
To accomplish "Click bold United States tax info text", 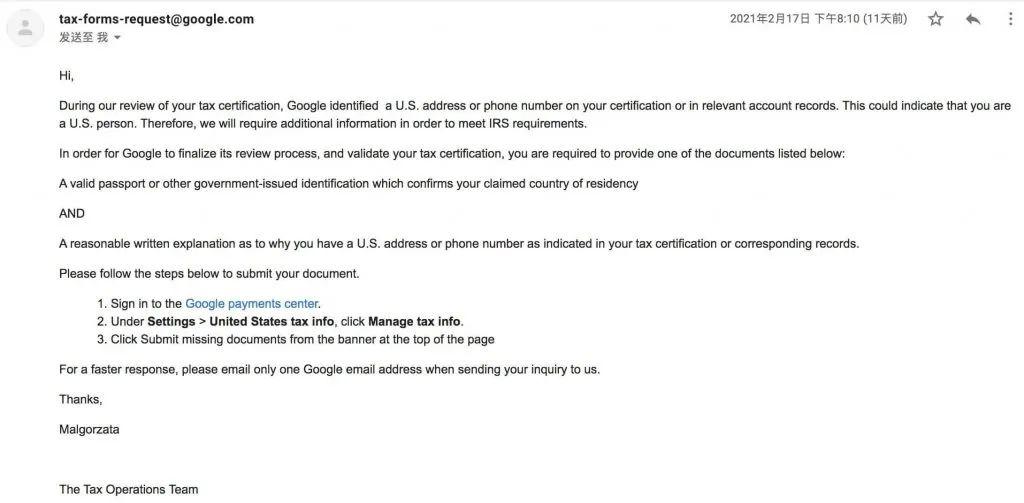I will [273, 321].
